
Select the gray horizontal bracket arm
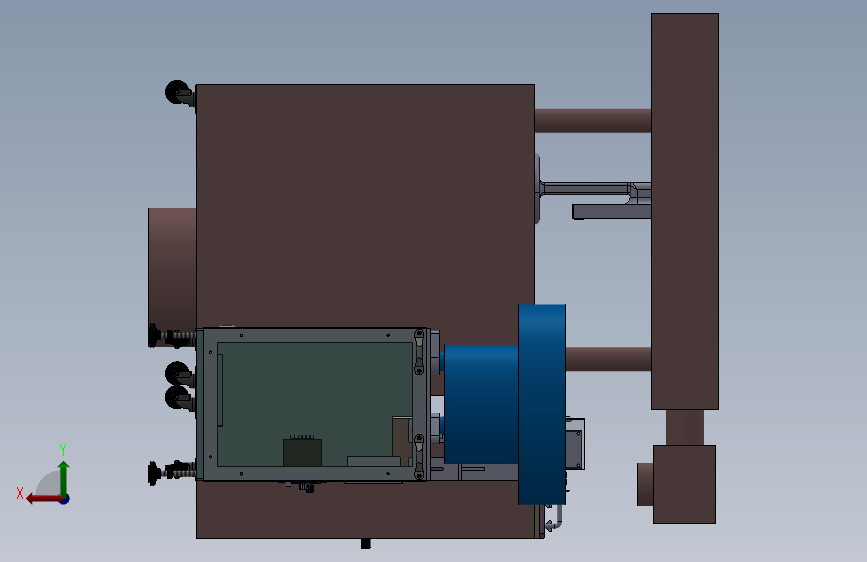tap(612, 212)
